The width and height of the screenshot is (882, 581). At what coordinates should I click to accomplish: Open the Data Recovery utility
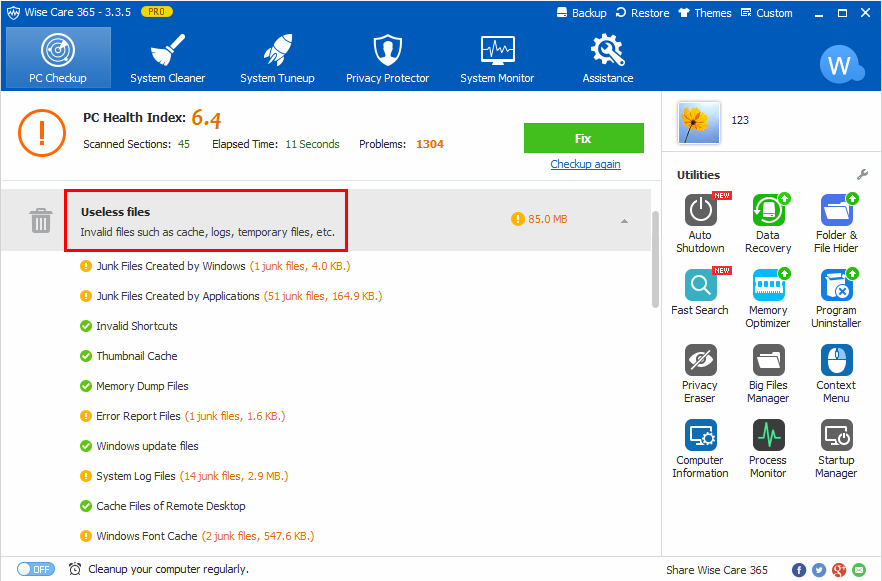(768, 223)
